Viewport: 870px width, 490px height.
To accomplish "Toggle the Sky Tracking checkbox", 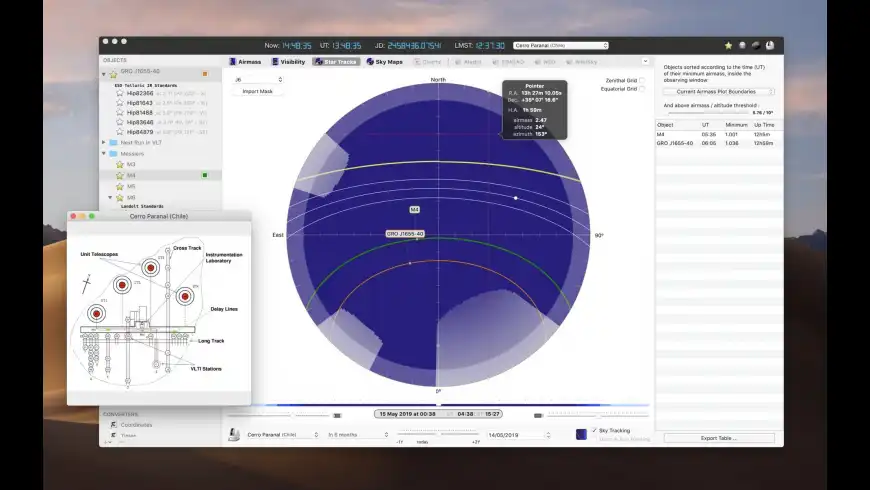I will (594, 430).
